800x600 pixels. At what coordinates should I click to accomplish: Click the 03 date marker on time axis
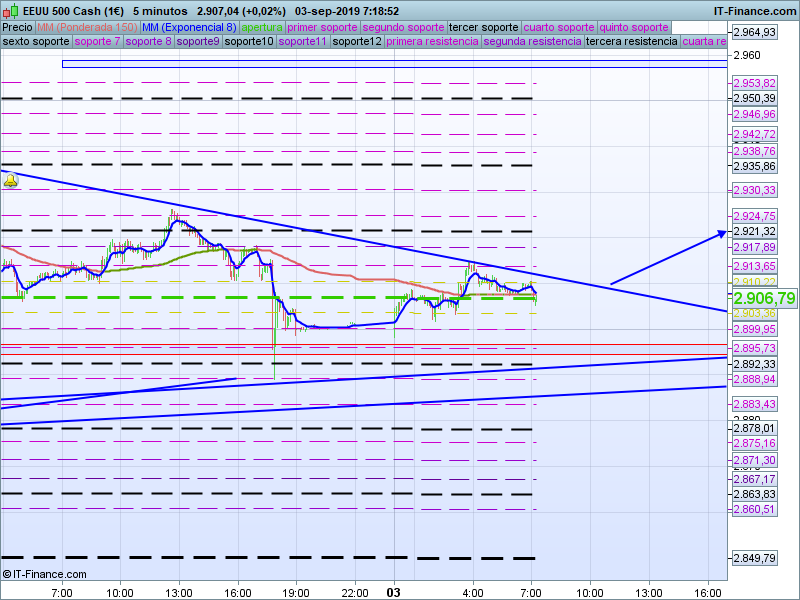[394, 592]
